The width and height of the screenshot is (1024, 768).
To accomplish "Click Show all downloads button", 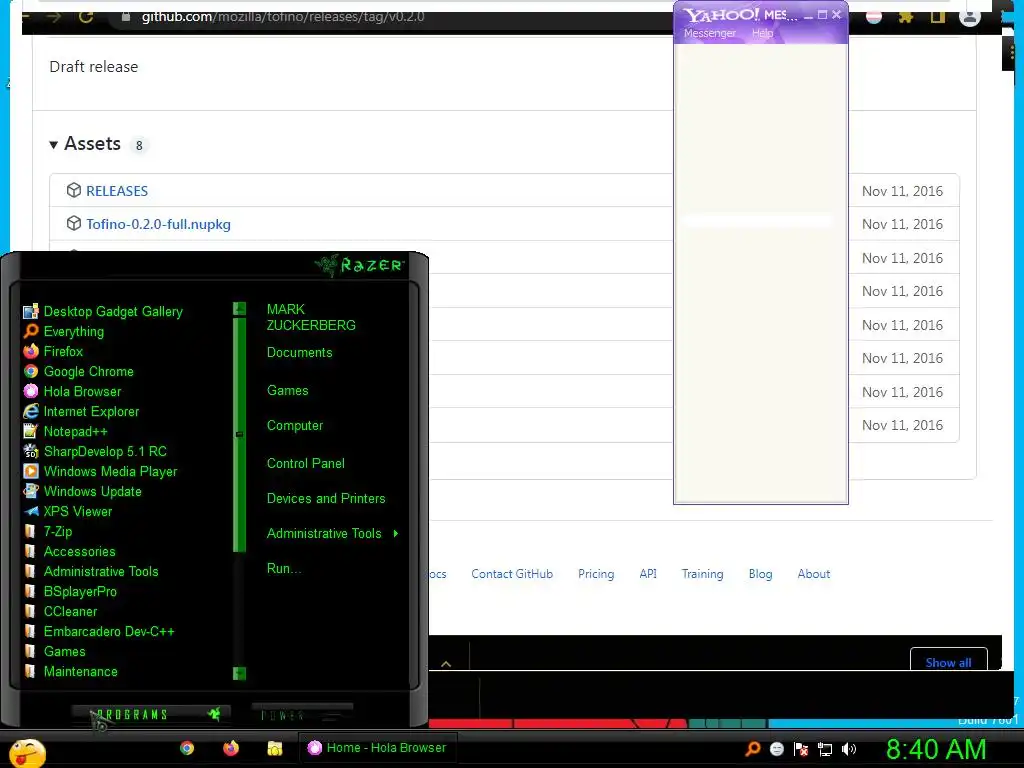I will point(948,661).
